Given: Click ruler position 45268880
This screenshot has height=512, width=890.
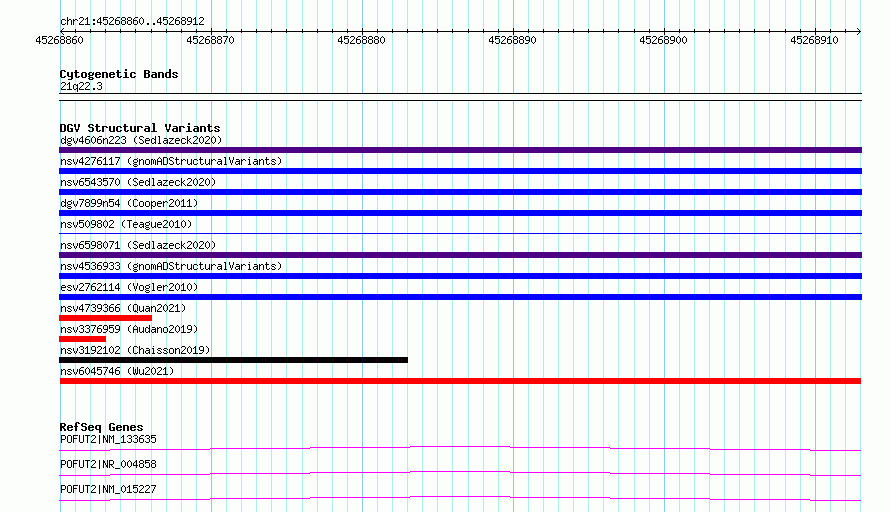Looking at the screenshot, I should [362, 40].
